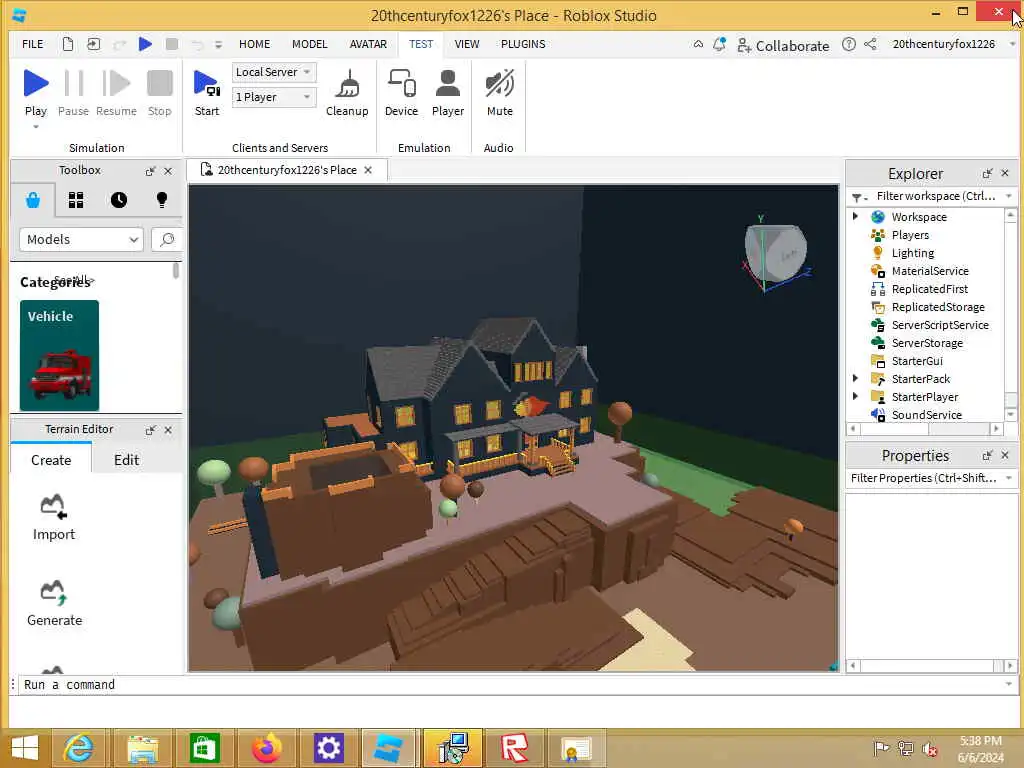The width and height of the screenshot is (1024, 768).
Task: Open the Help question mark icon
Action: [848, 44]
